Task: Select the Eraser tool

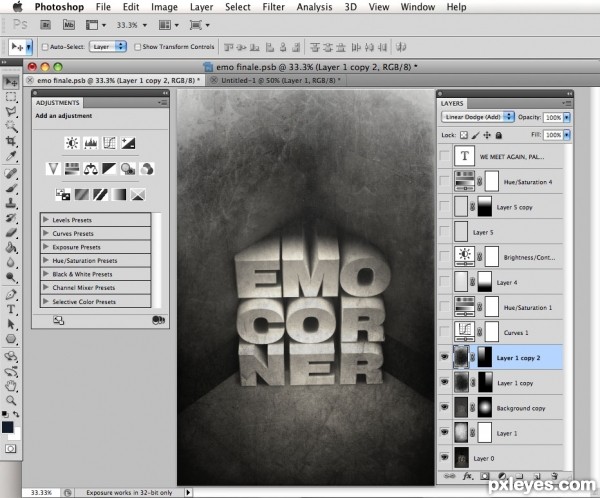Action: (11, 233)
